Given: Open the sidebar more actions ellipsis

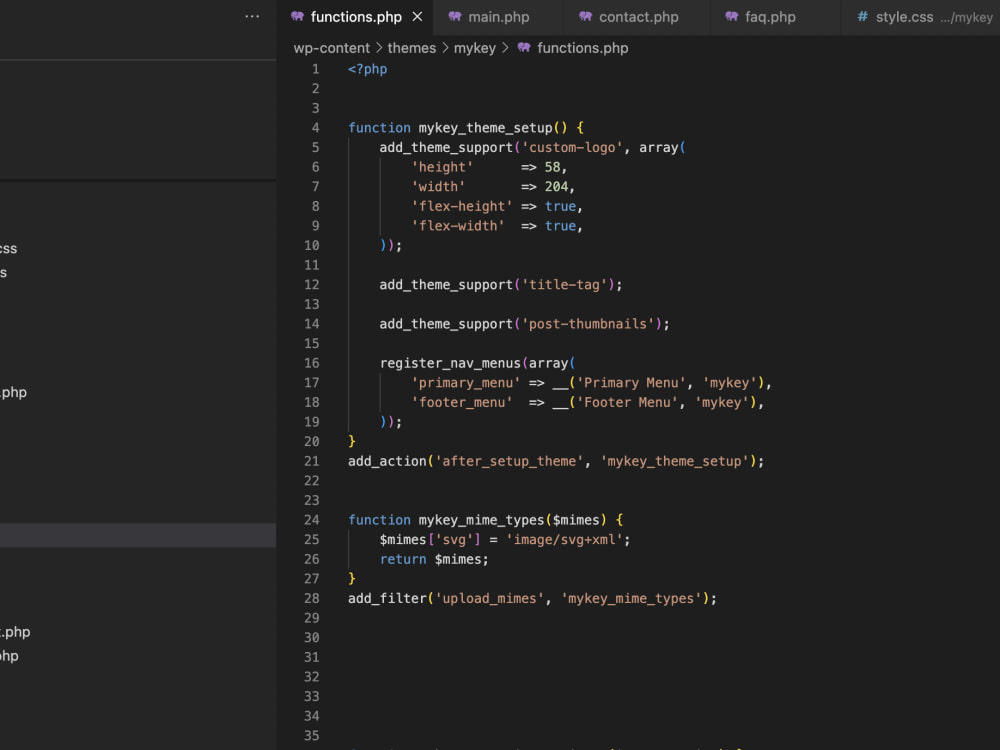Looking at the screenshot, I should tap(252, 17).
